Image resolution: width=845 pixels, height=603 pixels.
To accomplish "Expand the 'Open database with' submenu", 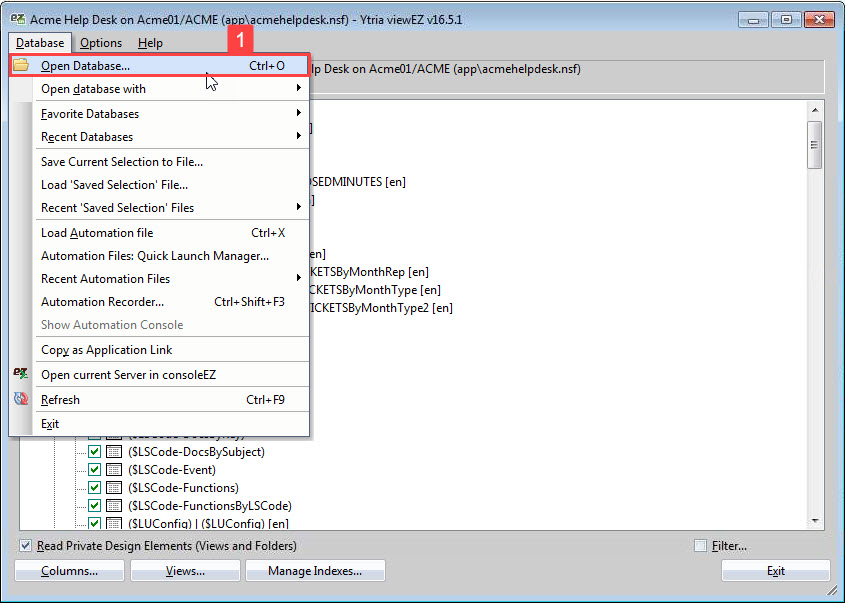I will (x=150, y=88).
